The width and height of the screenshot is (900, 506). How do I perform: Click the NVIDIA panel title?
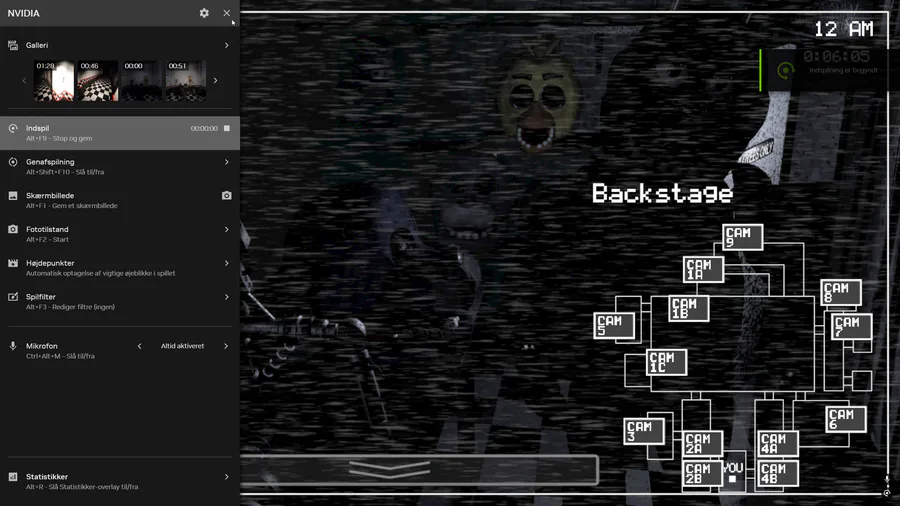pyautogui.click(x=24, y=13)
